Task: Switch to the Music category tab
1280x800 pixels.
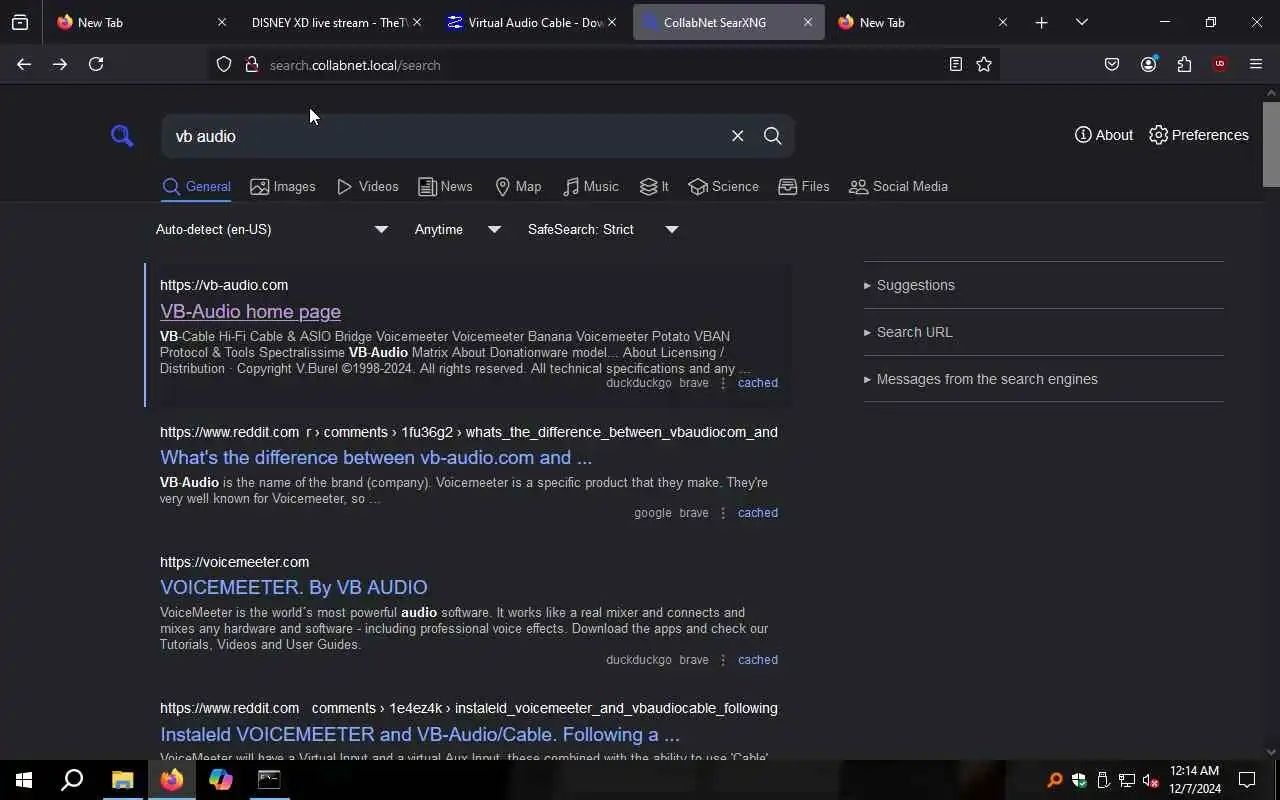Action: pos(591,187)
